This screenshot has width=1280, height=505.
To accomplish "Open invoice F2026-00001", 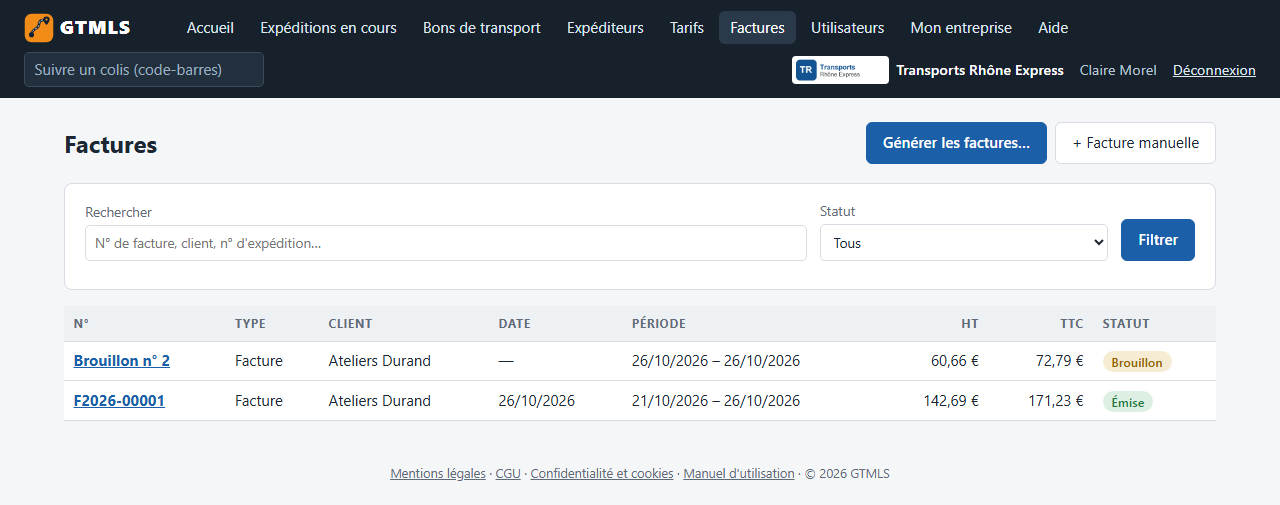I will click(x=119, y=401).
